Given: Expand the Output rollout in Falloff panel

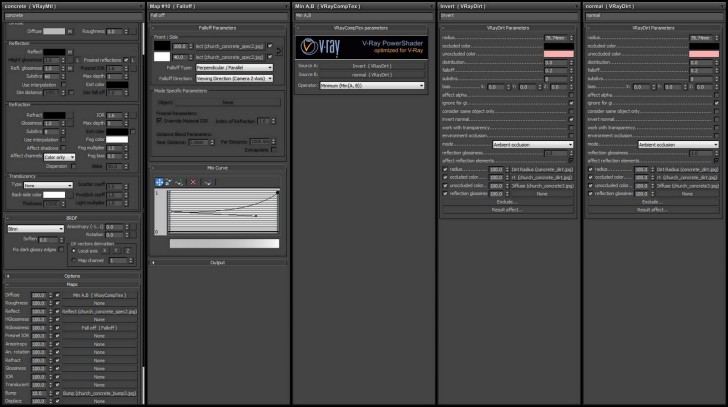Looking at the screenshot, I should pyautogui.click(x=217, y=263).
